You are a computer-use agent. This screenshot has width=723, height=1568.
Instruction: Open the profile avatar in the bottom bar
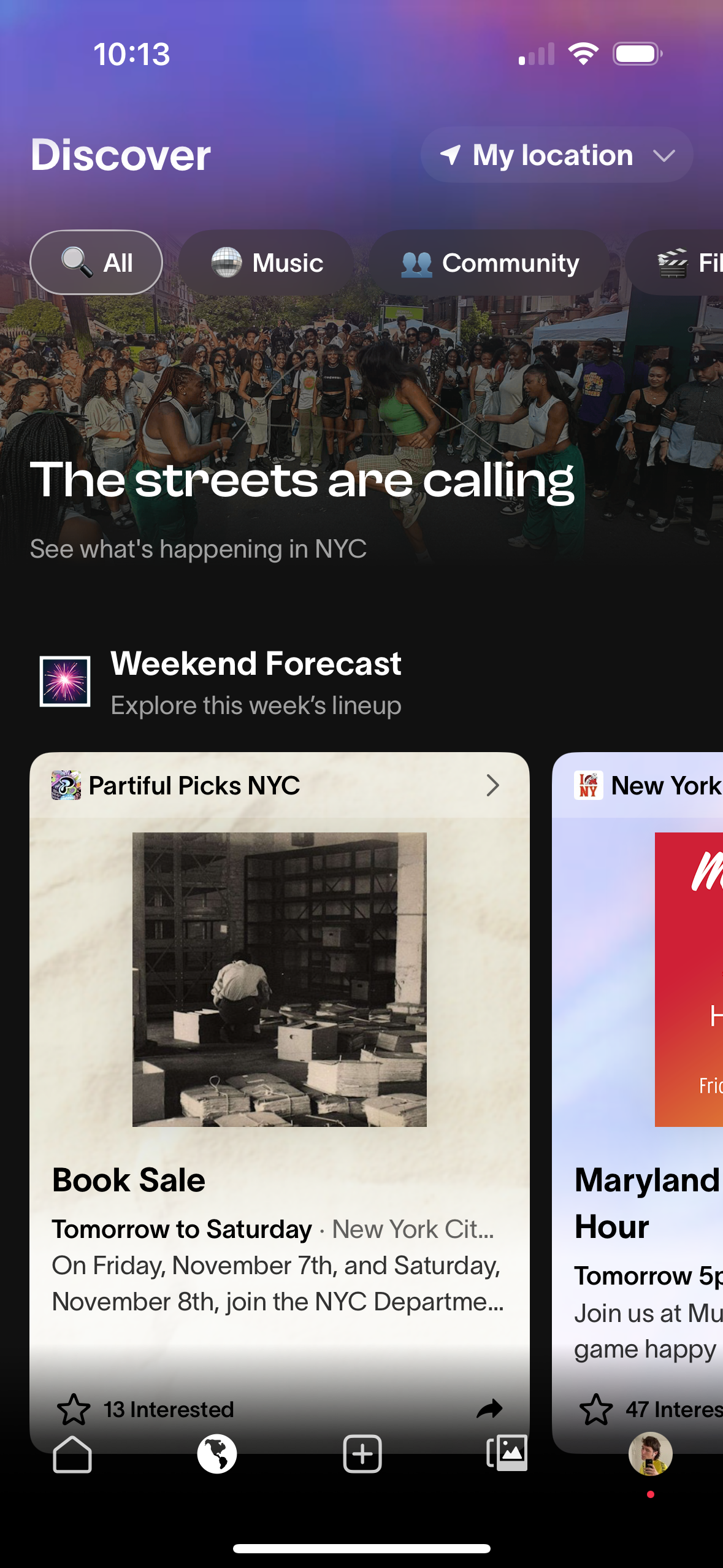650,1453
